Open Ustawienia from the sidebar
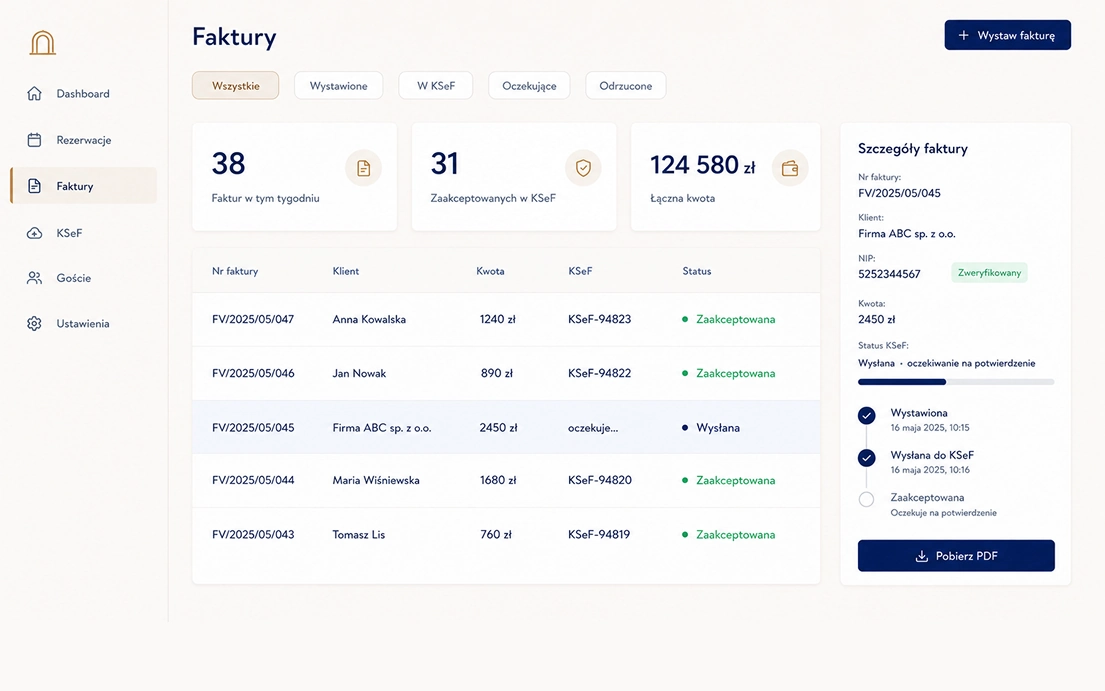1105x691 pixels. tap(84, 323)
